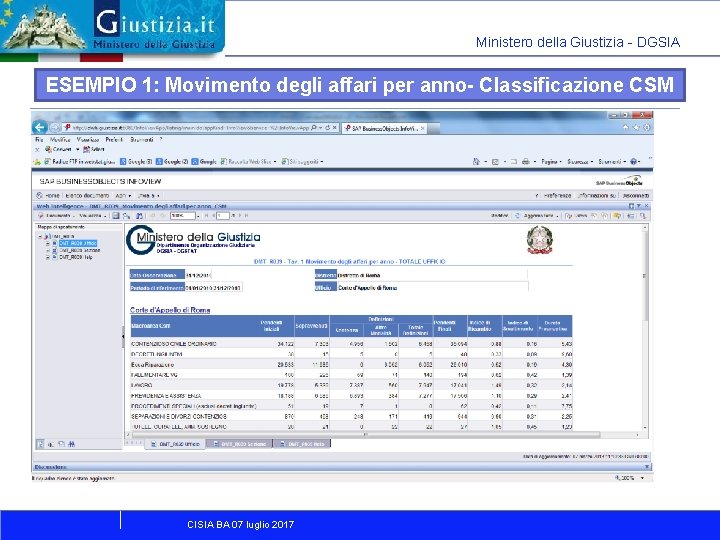Viewport: 720px width, 540px height.
Task: Click the Google (3) bookmark
Action: pos(136,162)
